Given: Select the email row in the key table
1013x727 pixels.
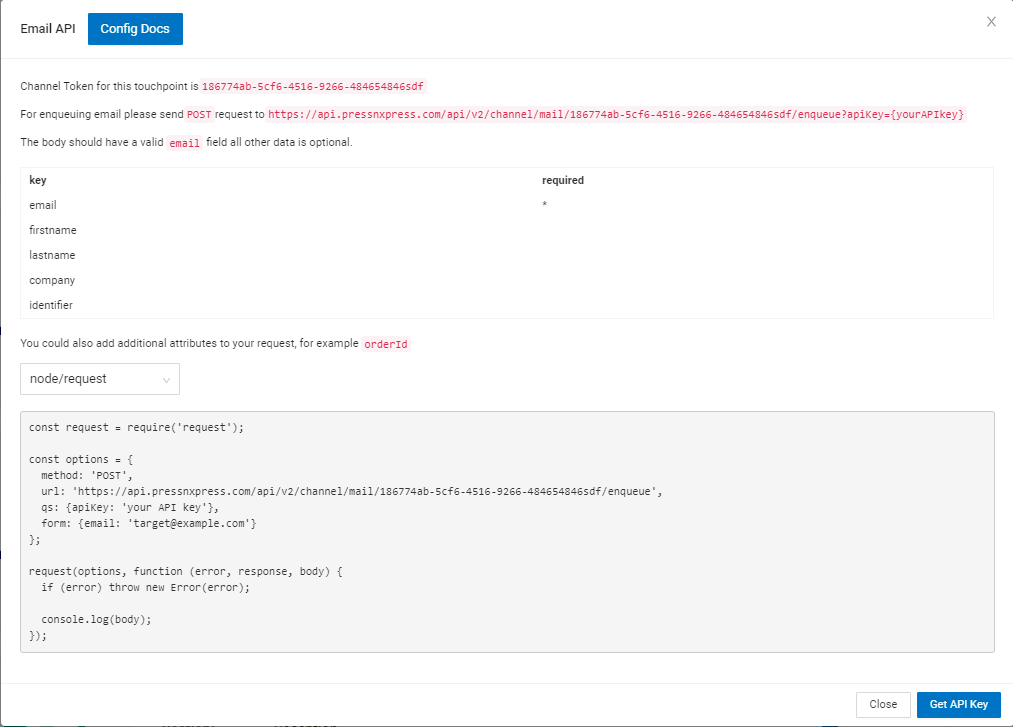Looking at the screenshot, I should pyautogui.click(x=43, y=205).
